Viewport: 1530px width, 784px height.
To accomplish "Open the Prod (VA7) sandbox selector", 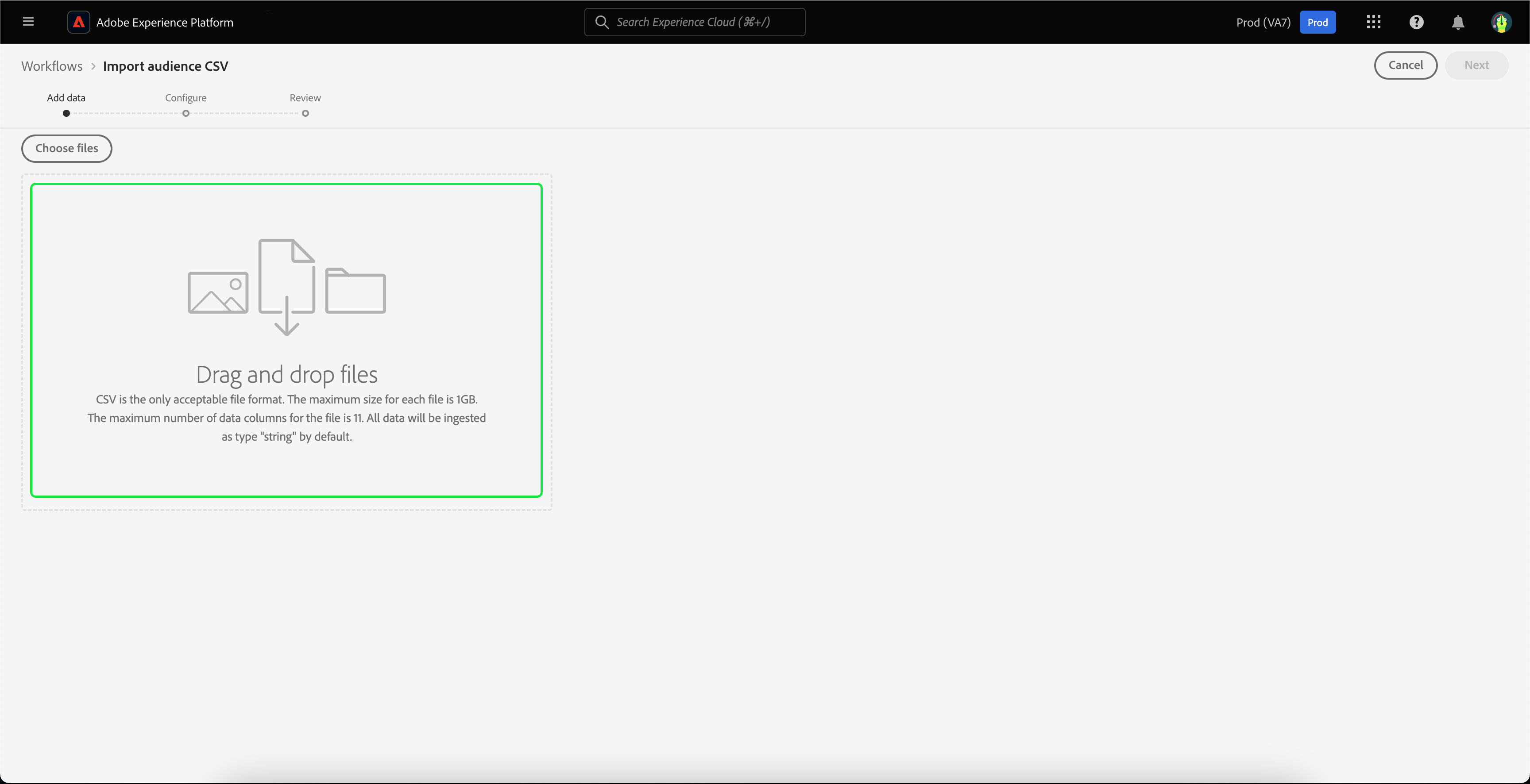I will pos(1263,22).
